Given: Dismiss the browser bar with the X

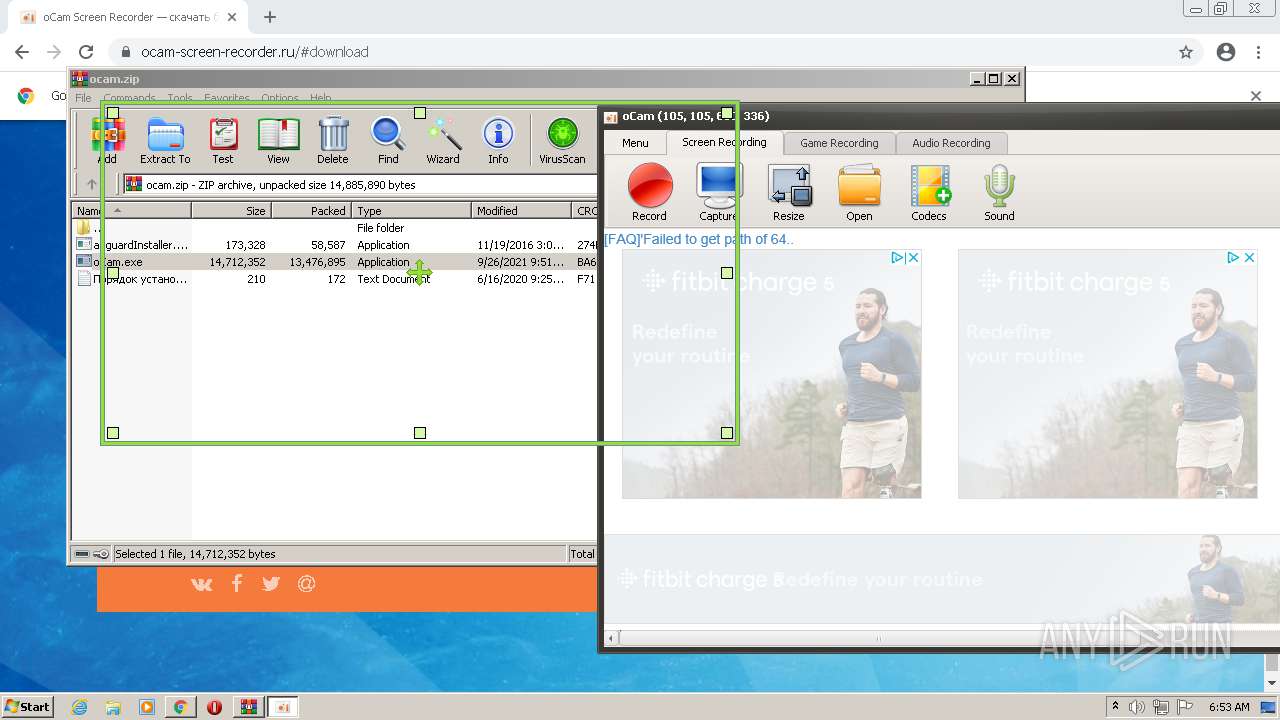Looking at the screenshot, I should pos(1256,96).
